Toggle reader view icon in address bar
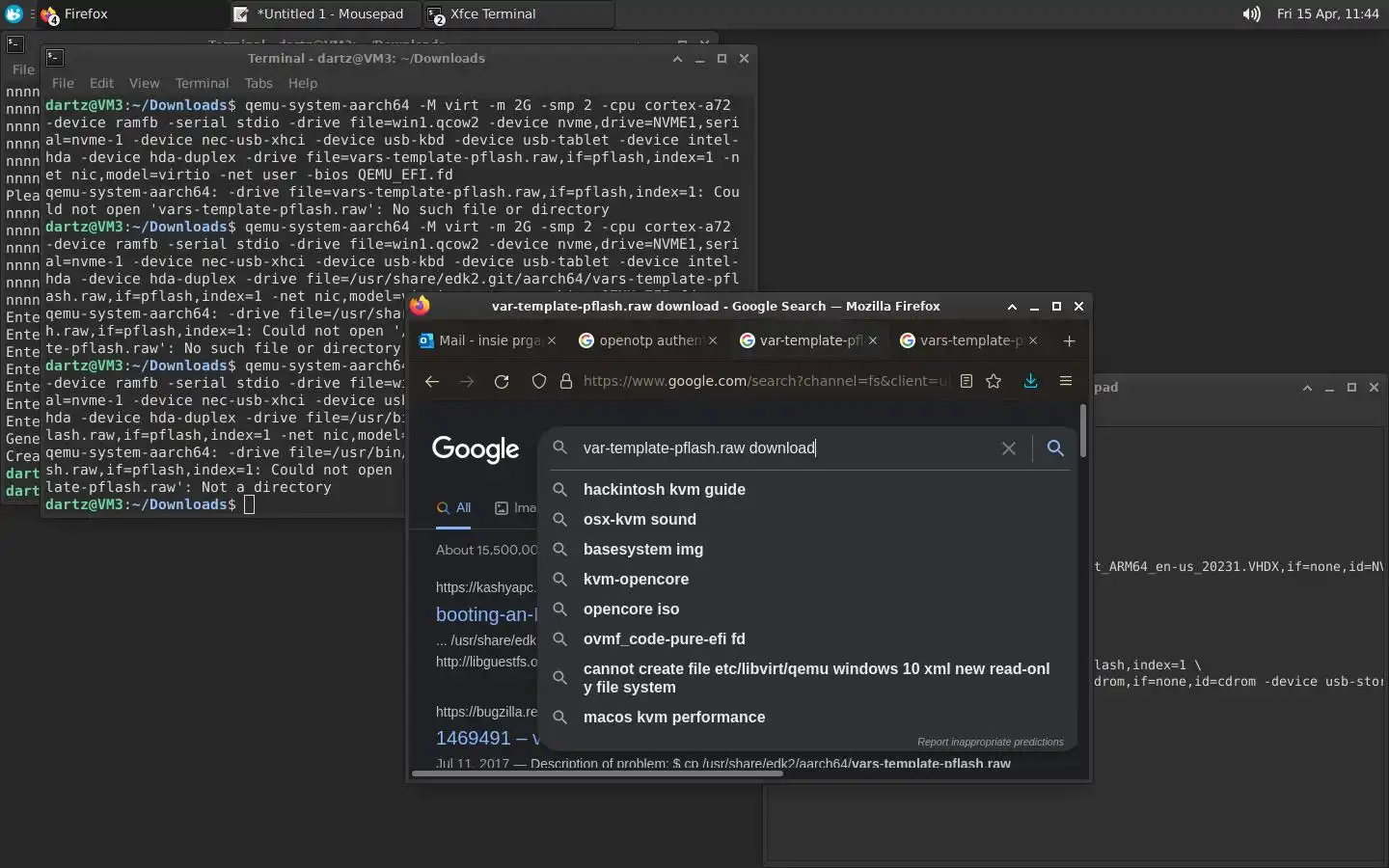Viewport: 1389px width, 868px height. (x=967, y=381)
